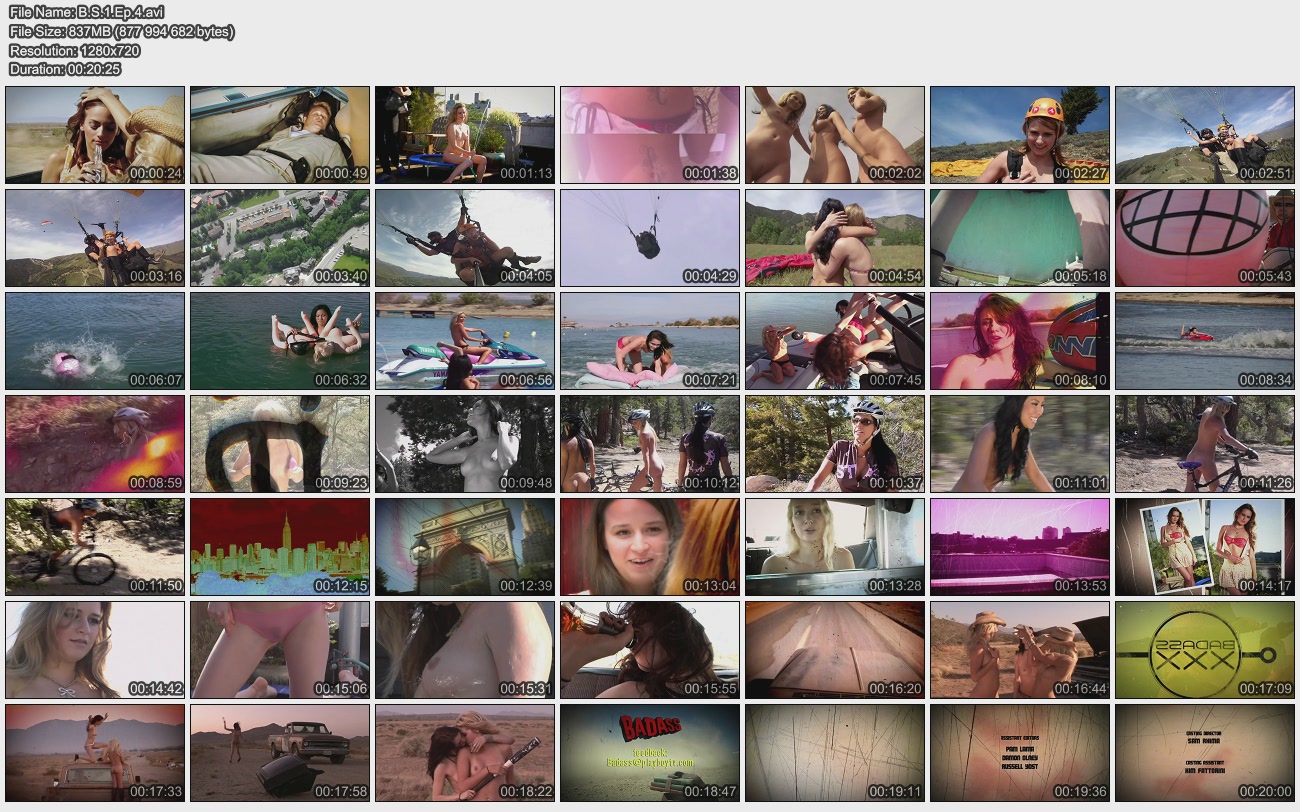This screenshot has height=812, width=1300.
Task: Select the lake wake thumbnail at 00:08:34
Action: (x=1204, y=341)
